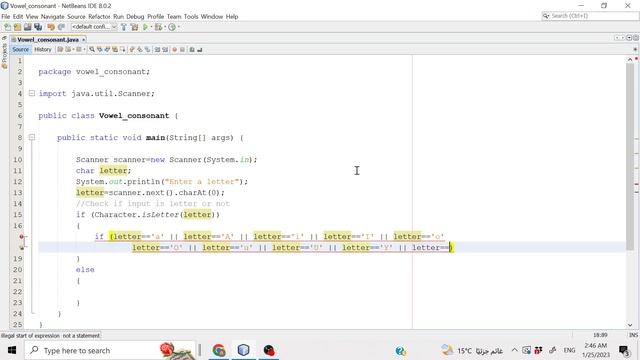
Task: Open the File menu
Action: point(6,17)
